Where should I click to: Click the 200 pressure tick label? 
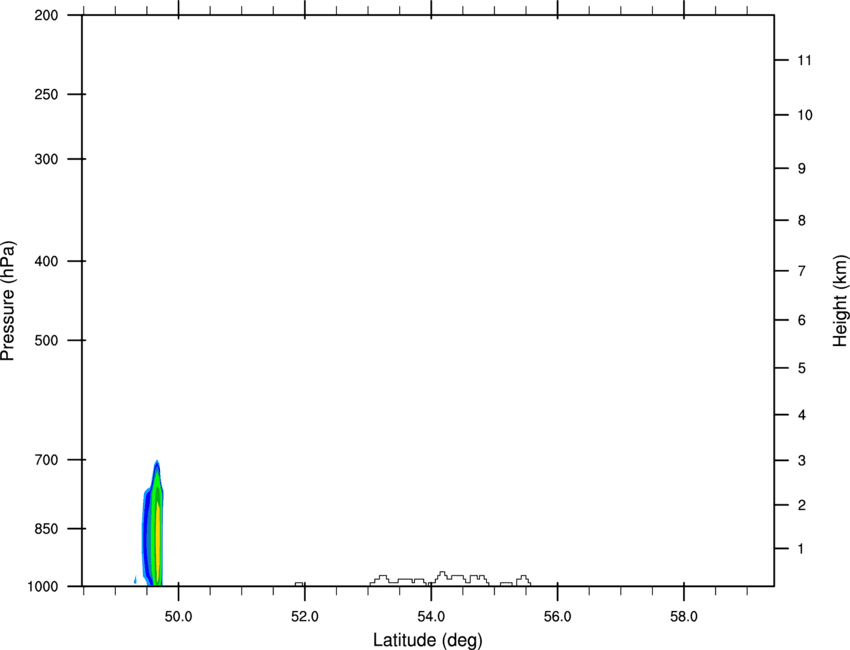(x=46, y=15)
